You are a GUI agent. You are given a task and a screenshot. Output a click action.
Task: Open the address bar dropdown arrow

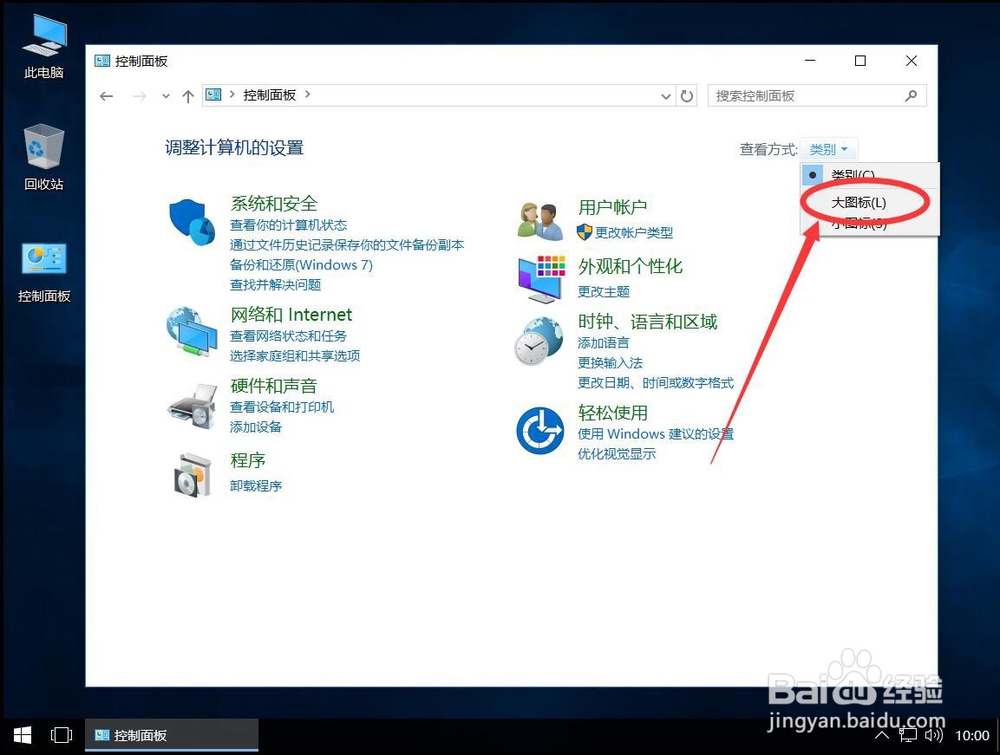tap(666, 95)
